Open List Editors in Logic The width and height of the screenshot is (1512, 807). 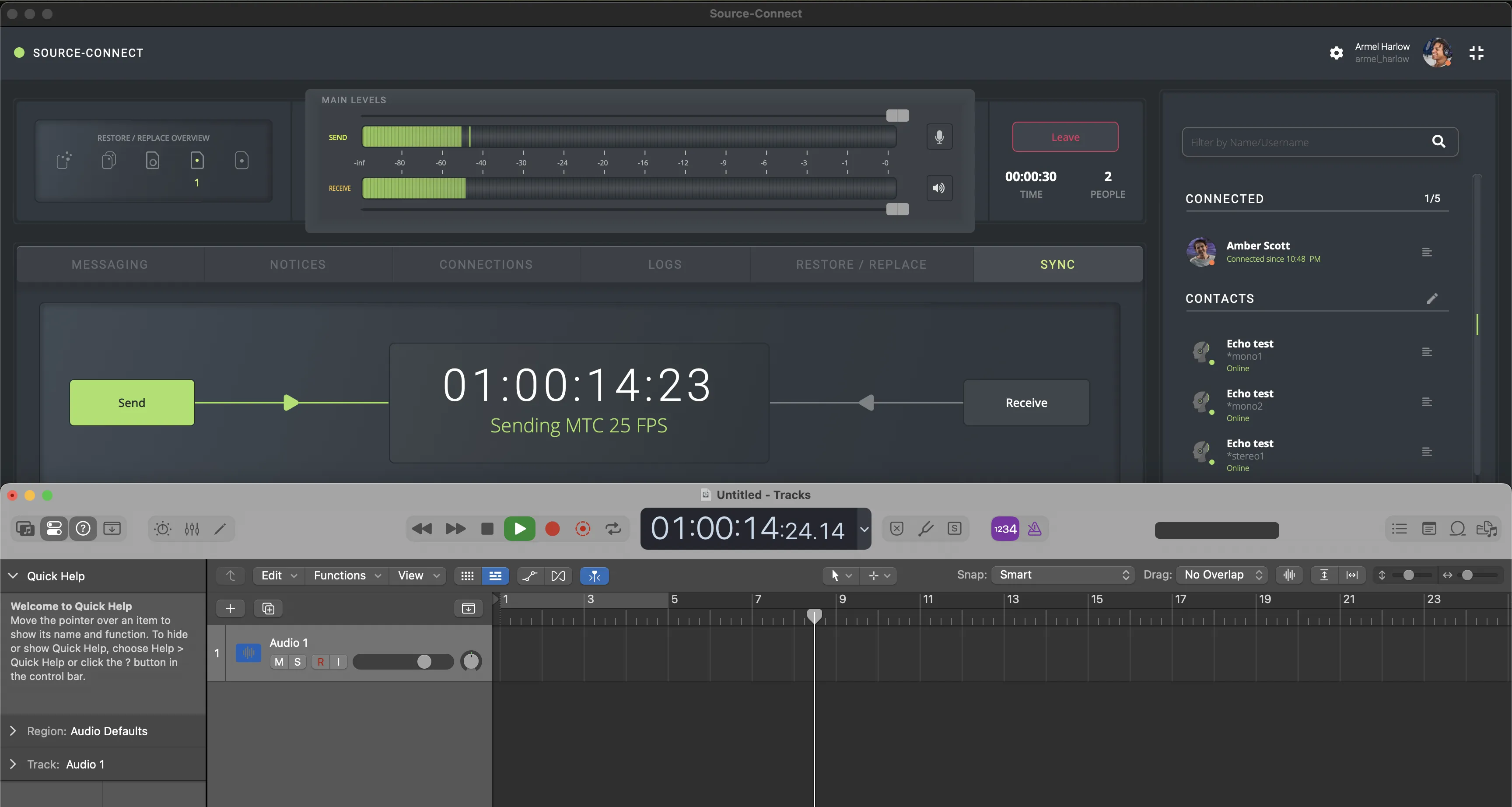[x=1399, y=529]
